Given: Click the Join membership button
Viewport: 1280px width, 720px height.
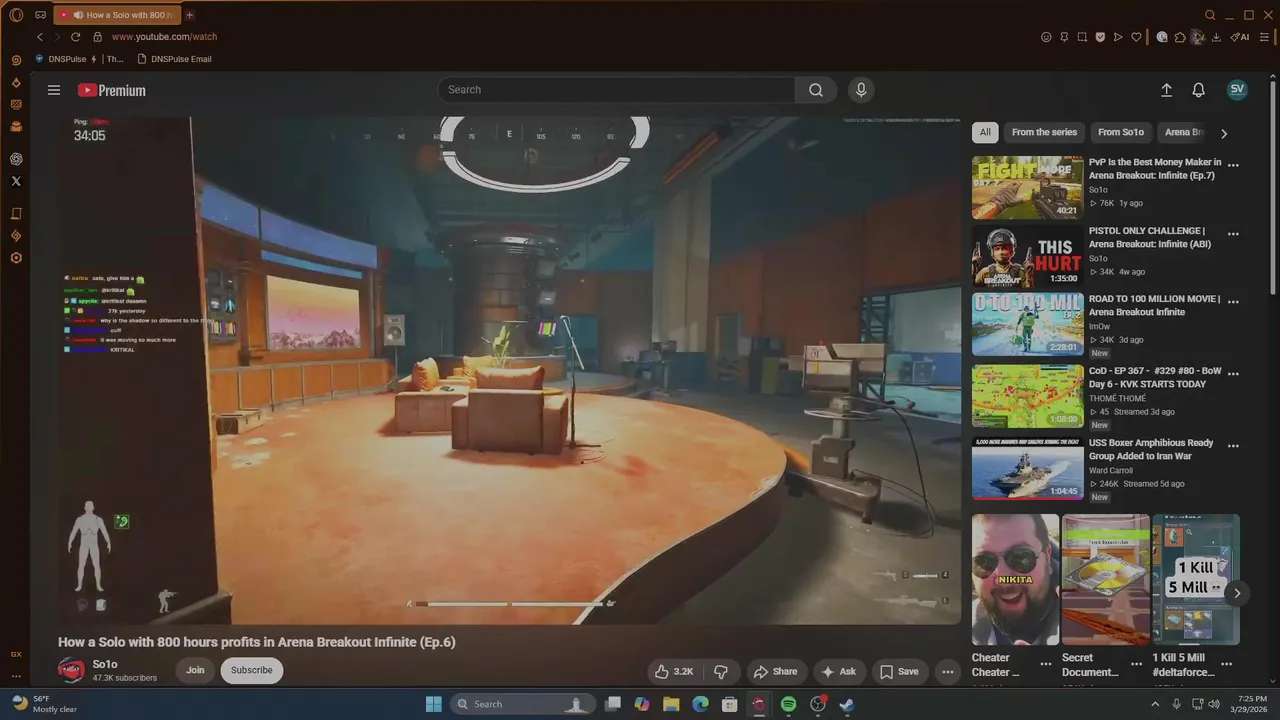Looking at the screenshot, I should click(x=195, y=670).
